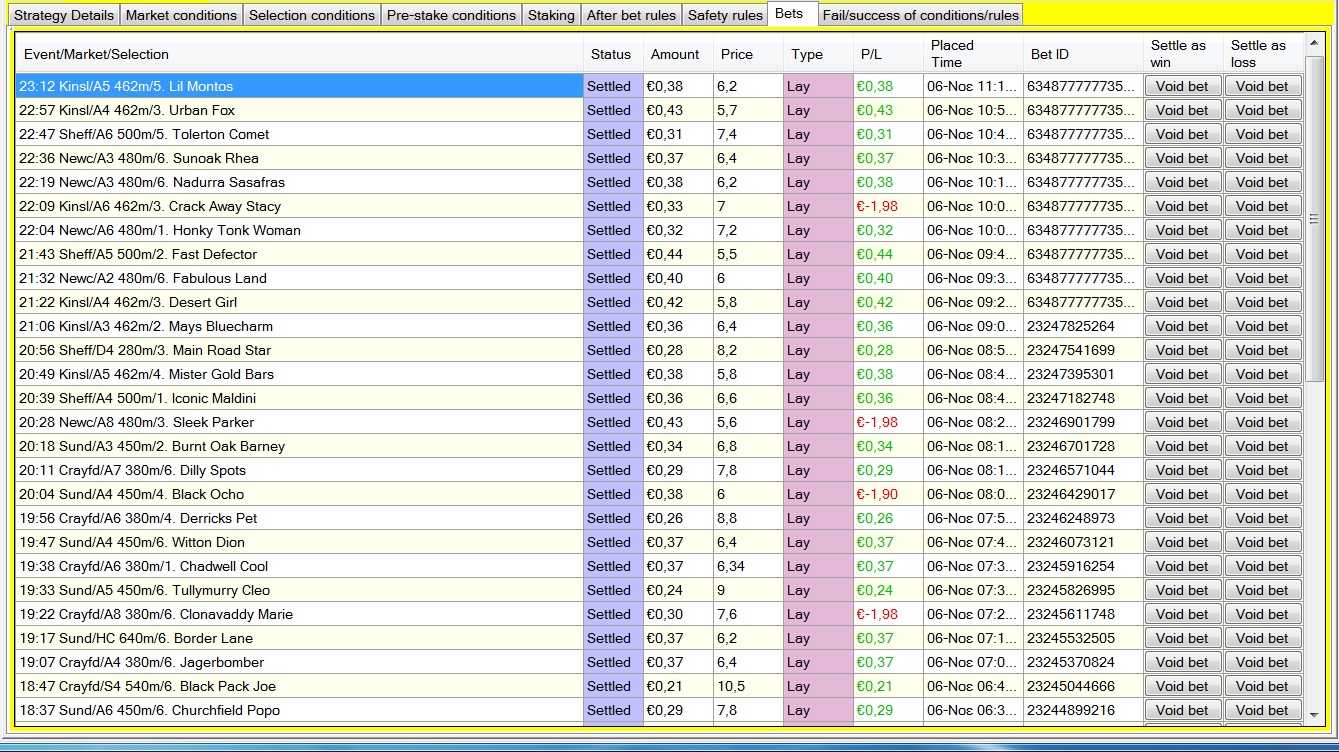Viewport: 1339px width, 752px height.
Task: Click Settle as win for Crack Away Stacy
Action: point(1182,206)
